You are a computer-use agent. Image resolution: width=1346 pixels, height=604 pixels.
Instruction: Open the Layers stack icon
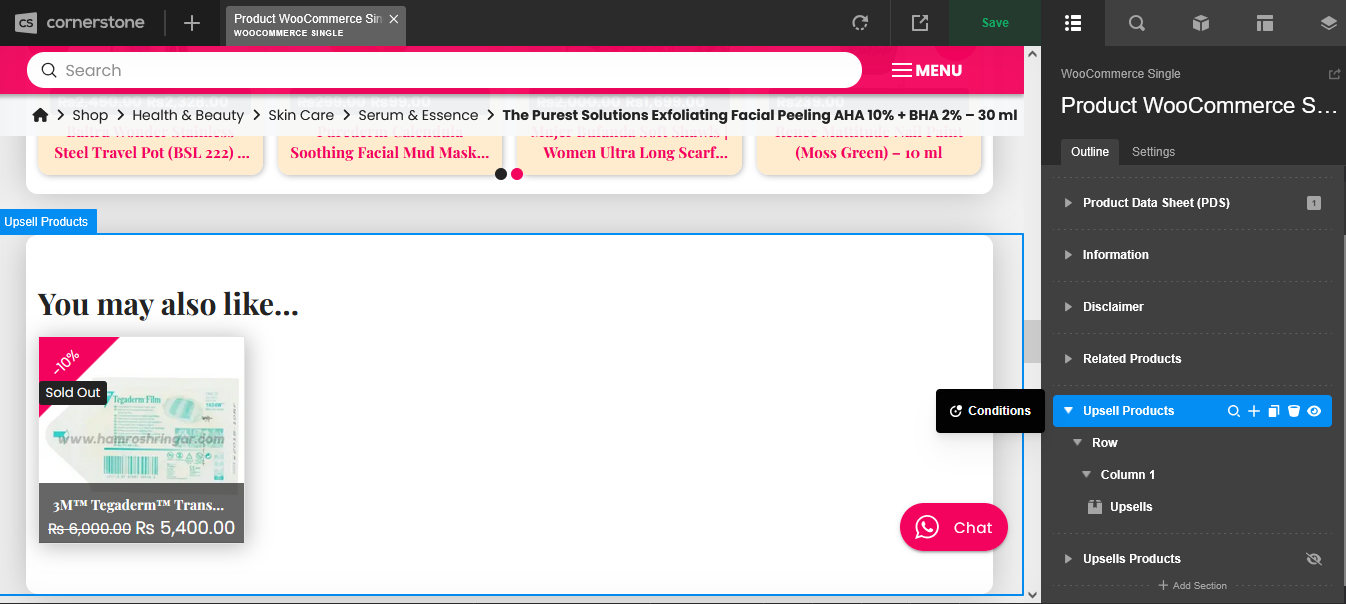pyautogui.click(x=1328, y=23)
